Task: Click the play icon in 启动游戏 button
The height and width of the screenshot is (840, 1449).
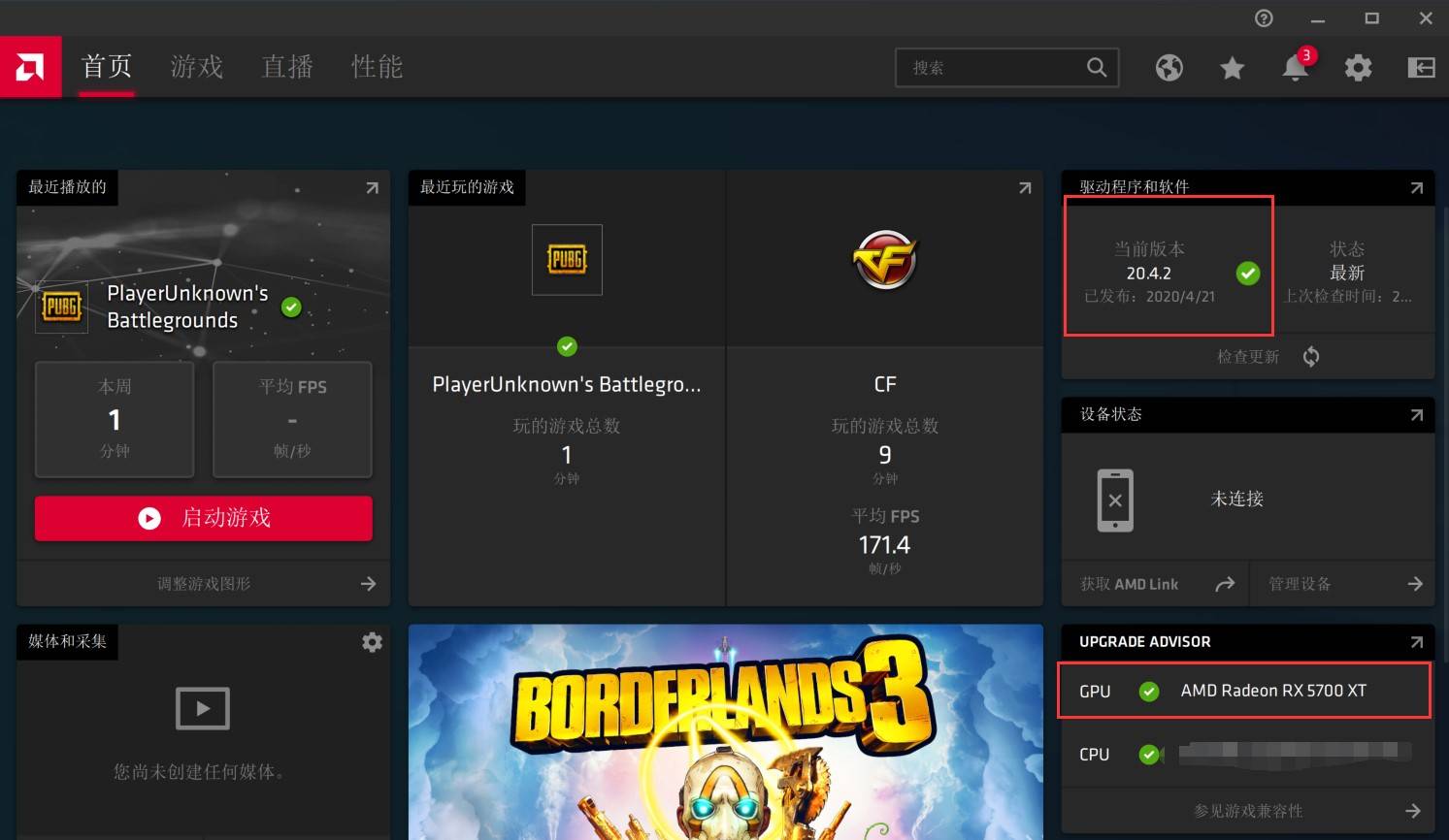Action: tap(149, 519)
